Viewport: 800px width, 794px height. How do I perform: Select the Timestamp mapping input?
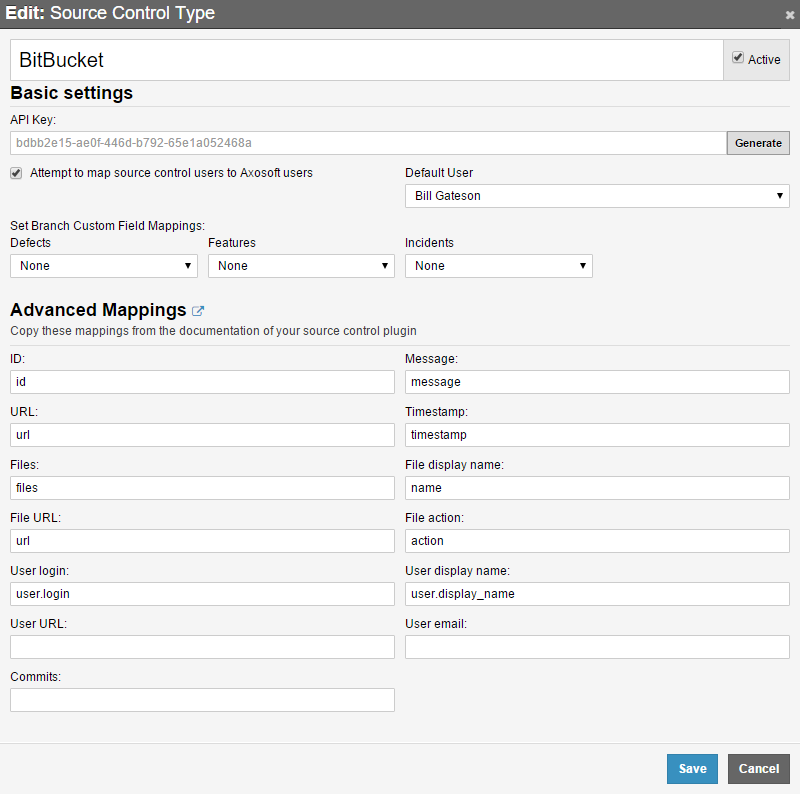pos(597,435)
